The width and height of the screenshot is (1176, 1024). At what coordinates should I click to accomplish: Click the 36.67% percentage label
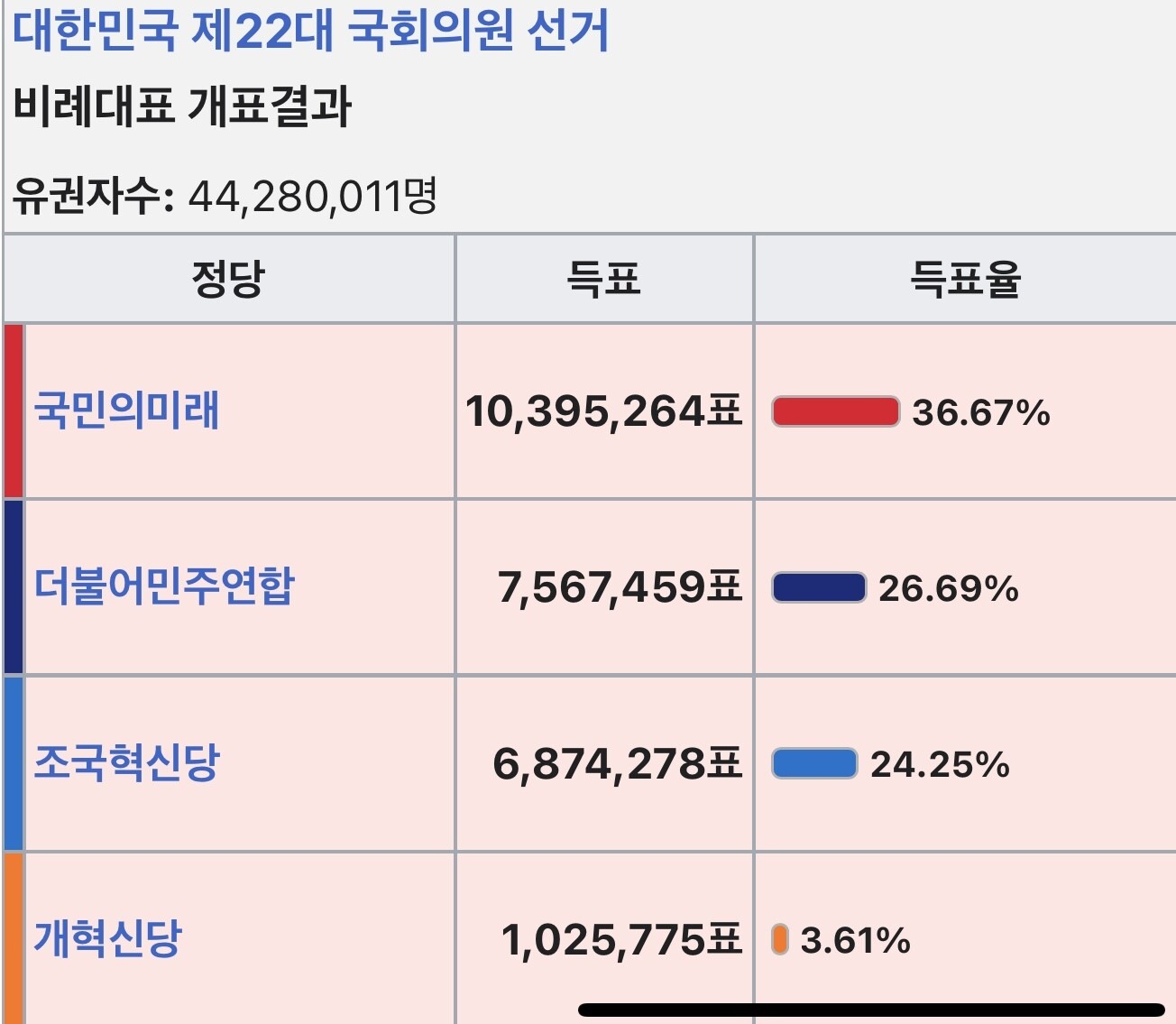tap(981, 412)
